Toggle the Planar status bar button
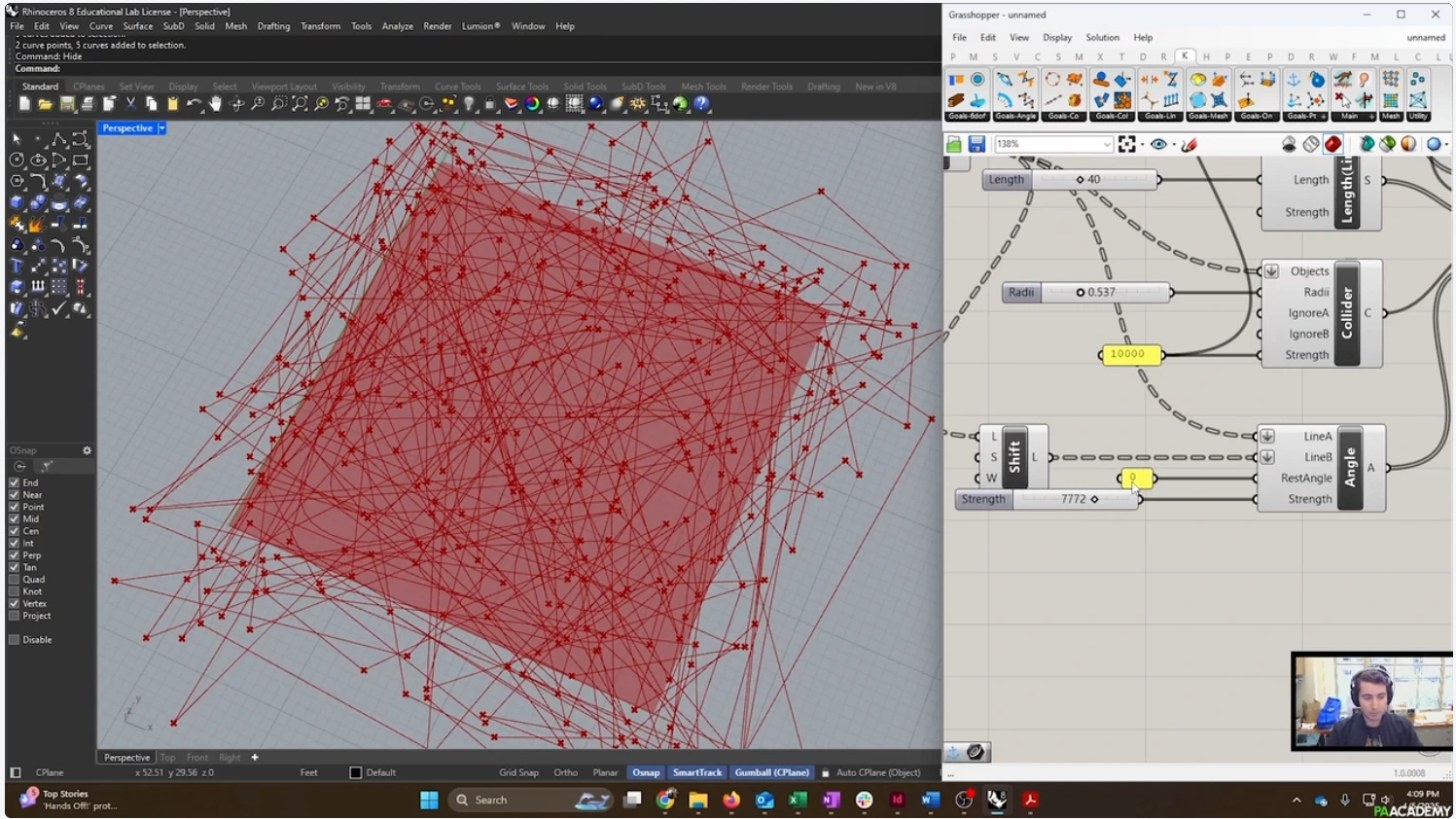Screen dimensions: 1456x819 point(605,772)
